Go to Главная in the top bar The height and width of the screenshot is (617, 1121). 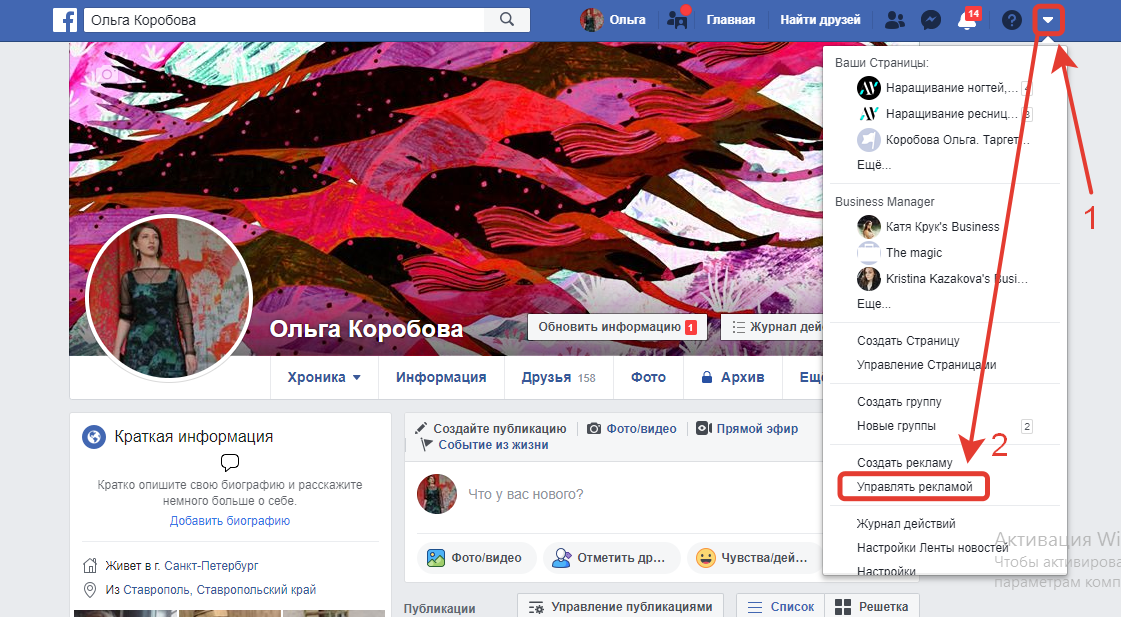[x=731, y=20]
